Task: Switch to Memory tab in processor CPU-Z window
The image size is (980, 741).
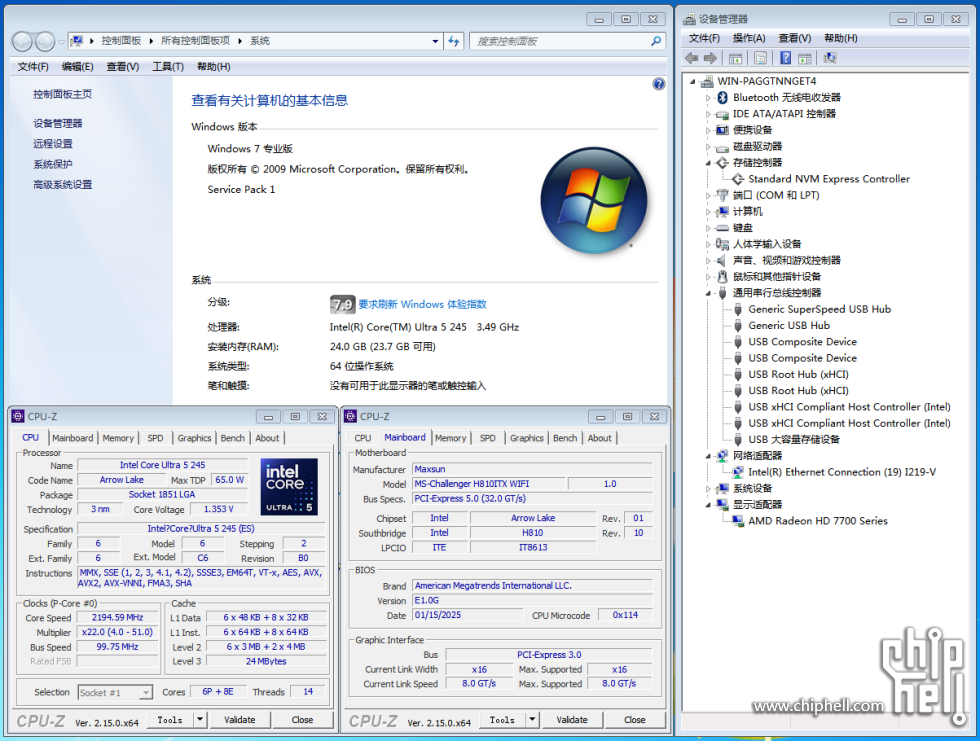Action: coord(118,438)
